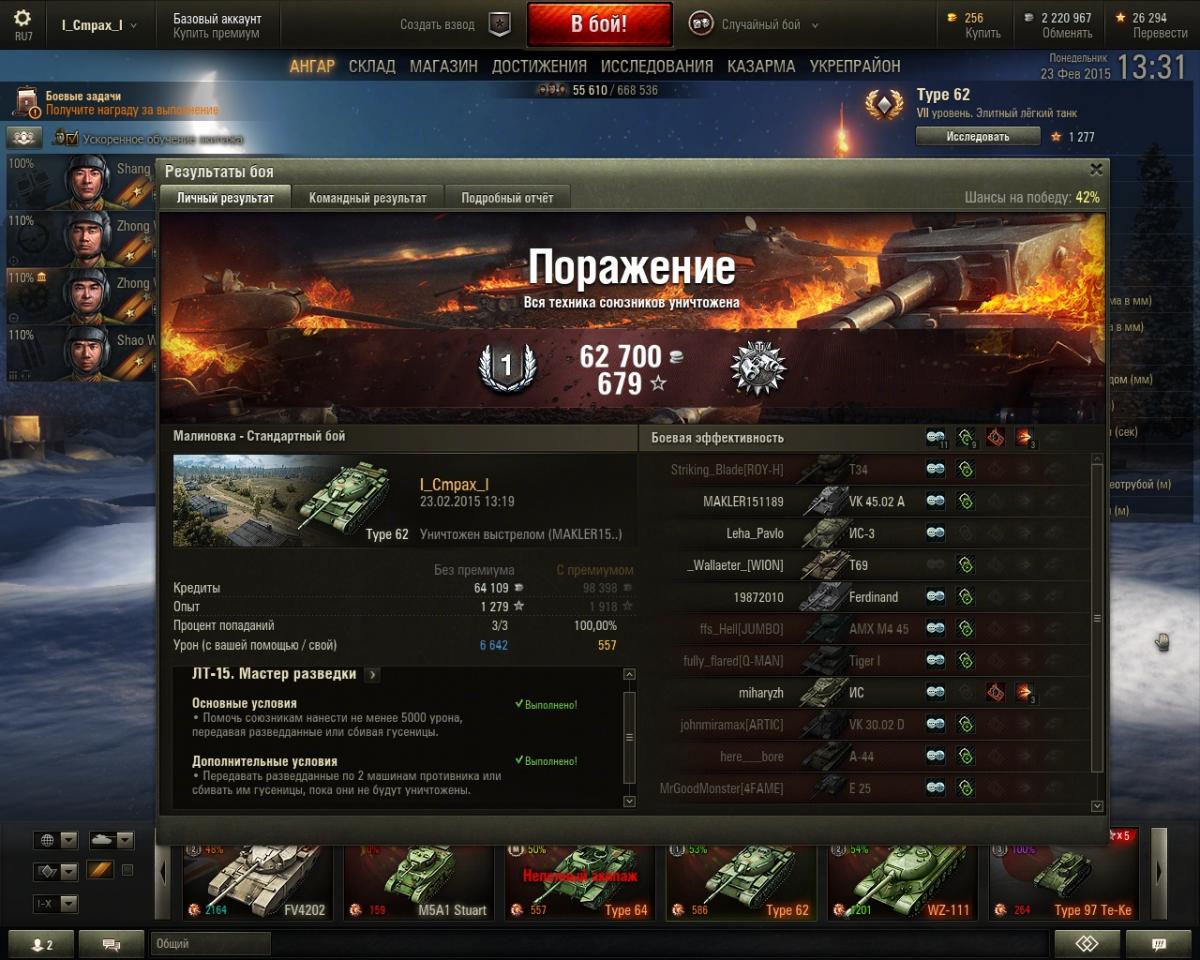Open the chat channels window
Screen dimensions: 1200x960
(111, 944)
